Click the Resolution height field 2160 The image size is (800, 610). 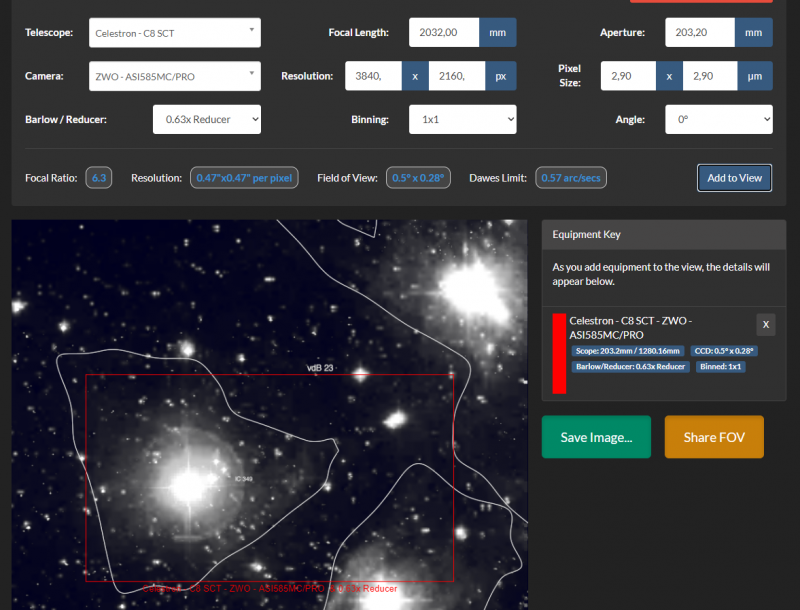(x=457, y=76)
